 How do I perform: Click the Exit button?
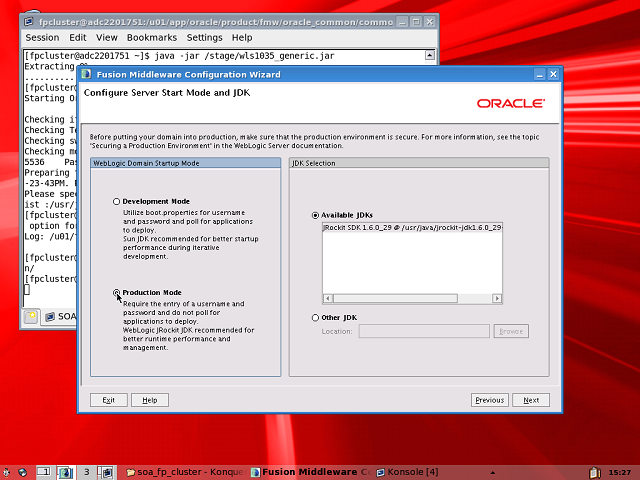(x=109, y=400)
